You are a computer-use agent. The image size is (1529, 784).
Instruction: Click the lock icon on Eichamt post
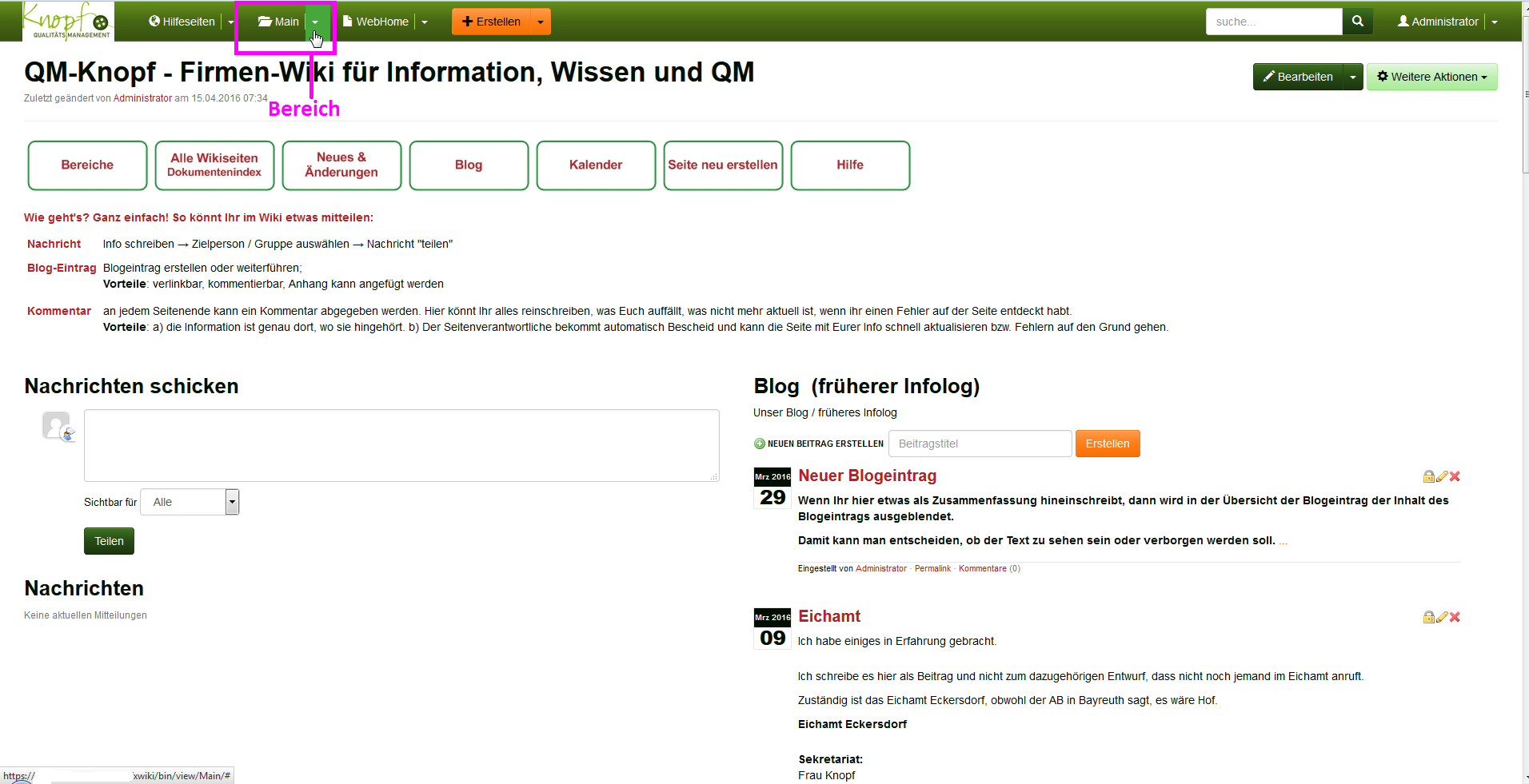[1428, 617]
